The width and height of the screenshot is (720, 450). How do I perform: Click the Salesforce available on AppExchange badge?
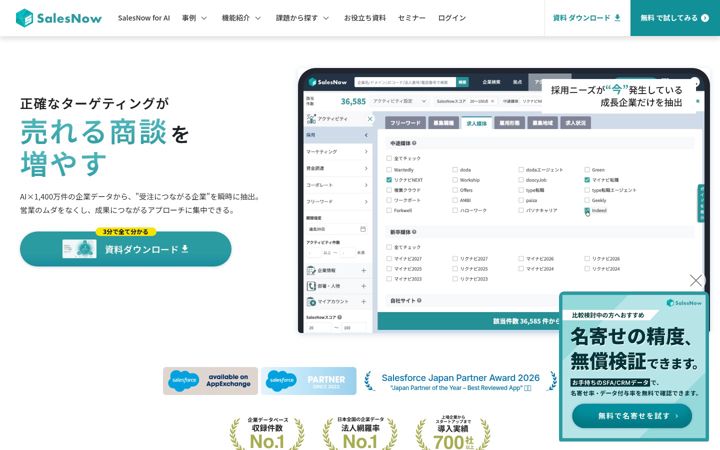[x=210, y=381]
